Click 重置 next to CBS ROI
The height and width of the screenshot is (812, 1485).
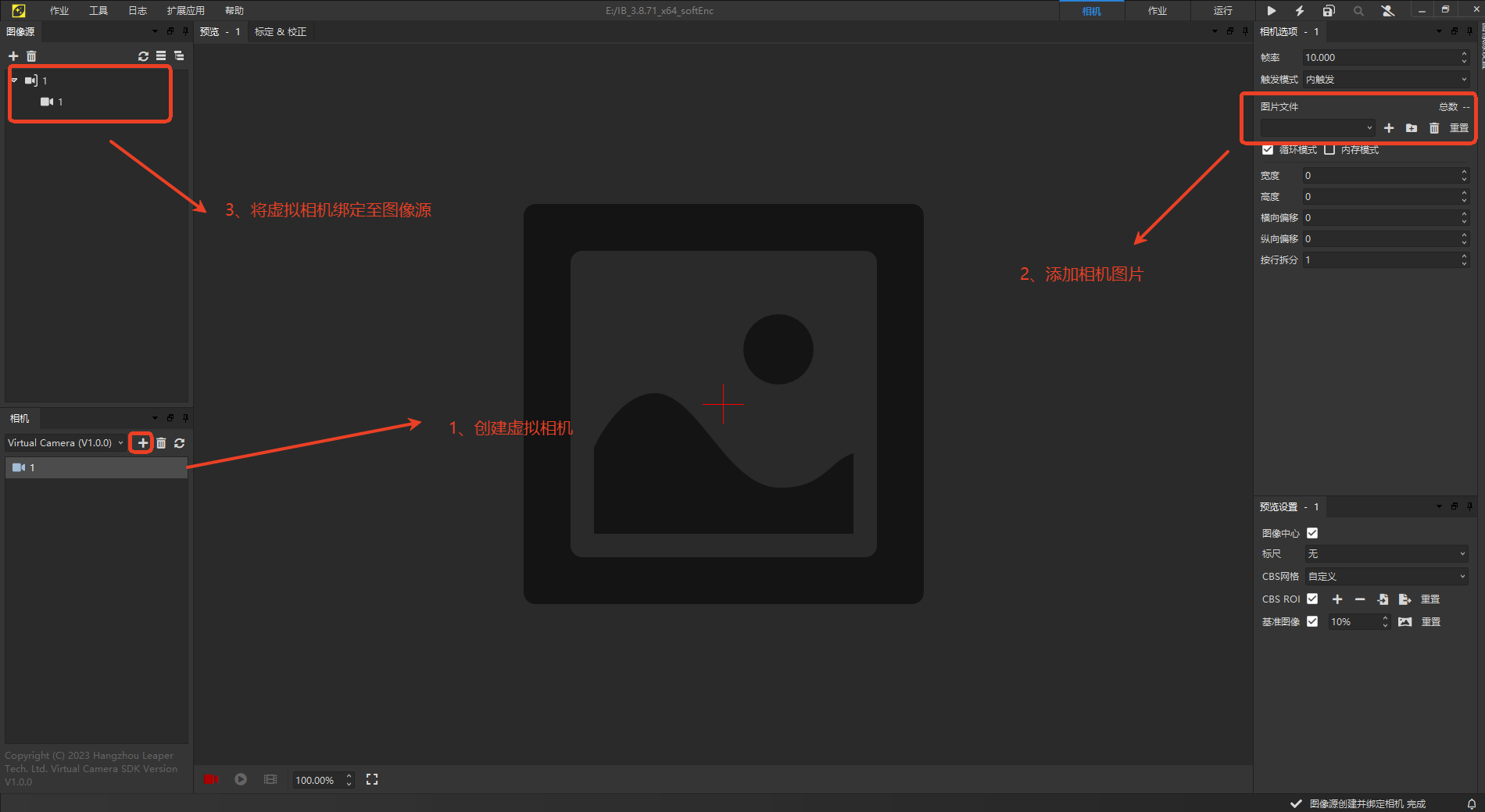(1430, 599)
